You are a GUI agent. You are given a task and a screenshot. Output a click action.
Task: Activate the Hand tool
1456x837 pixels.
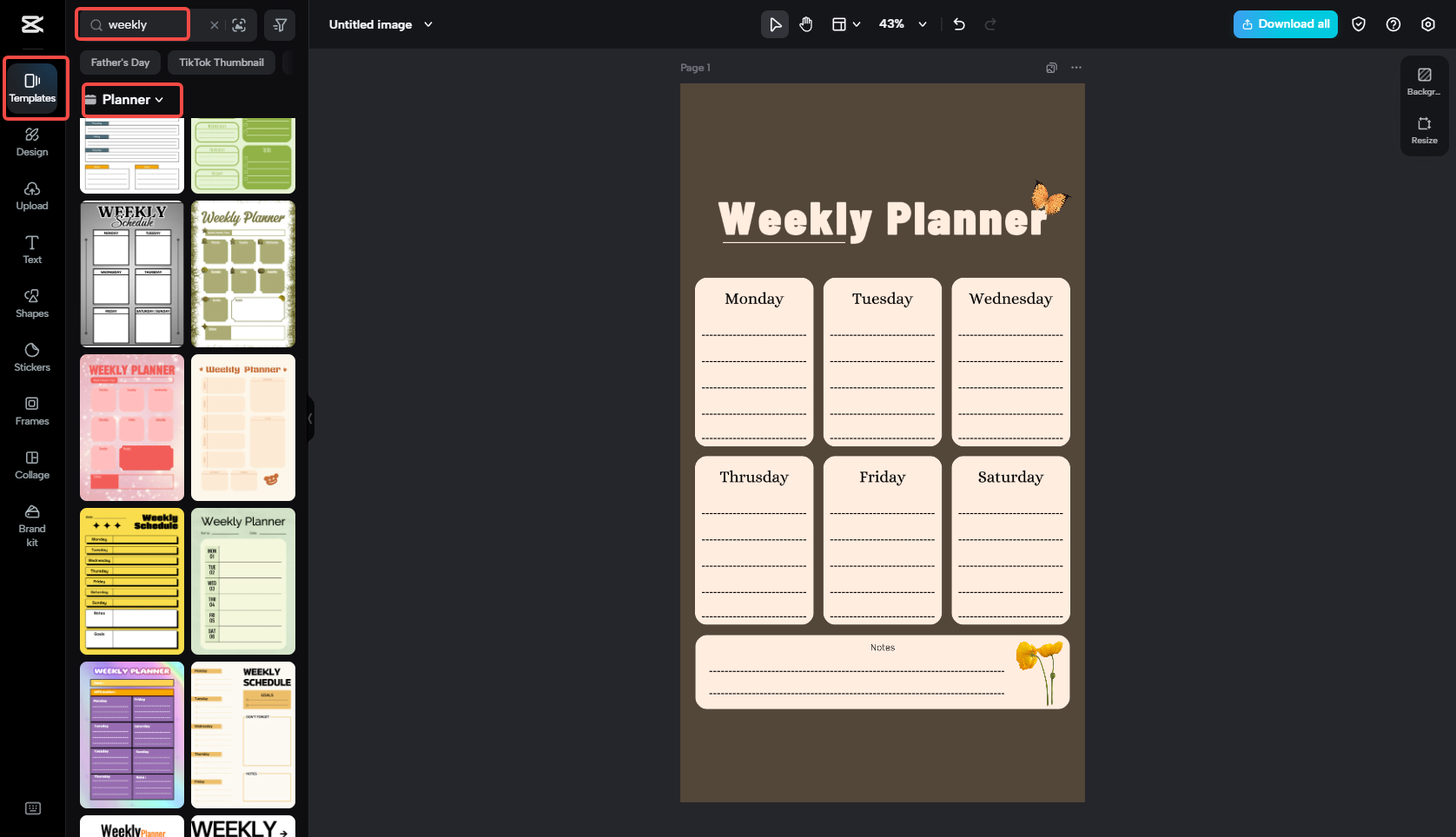(x=806, y=24)
